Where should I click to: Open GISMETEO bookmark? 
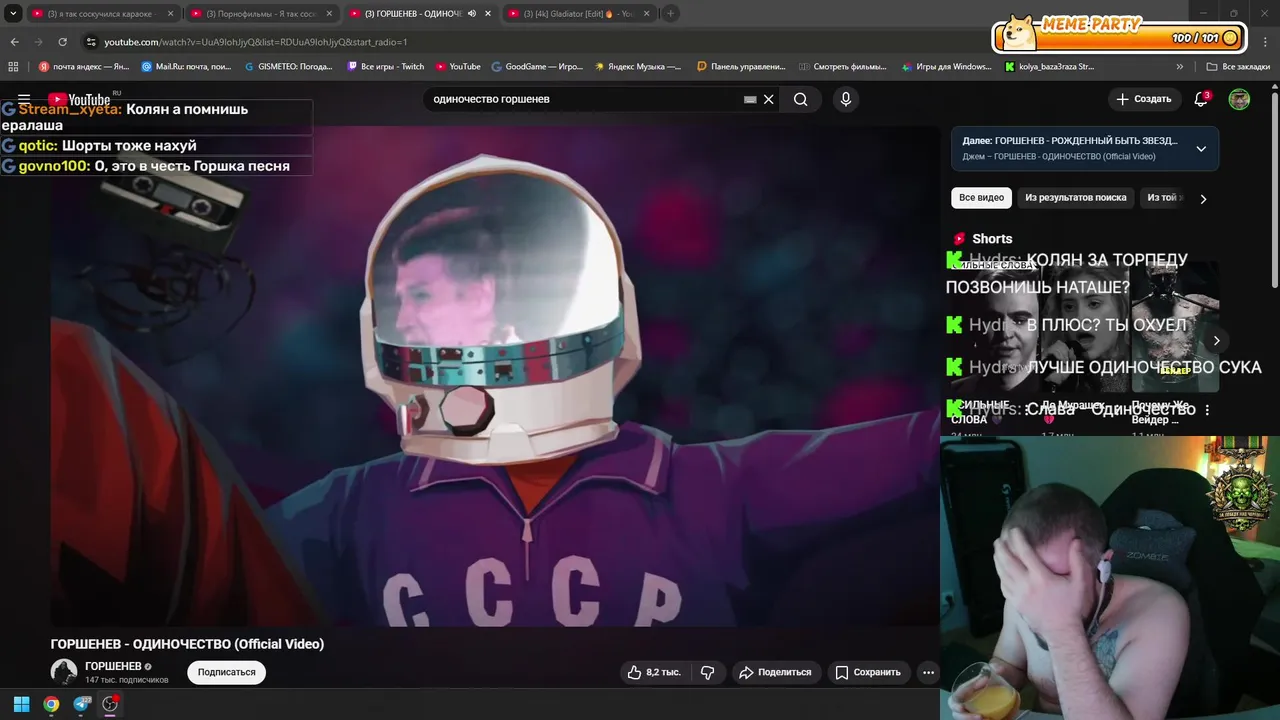coord(289,67)
